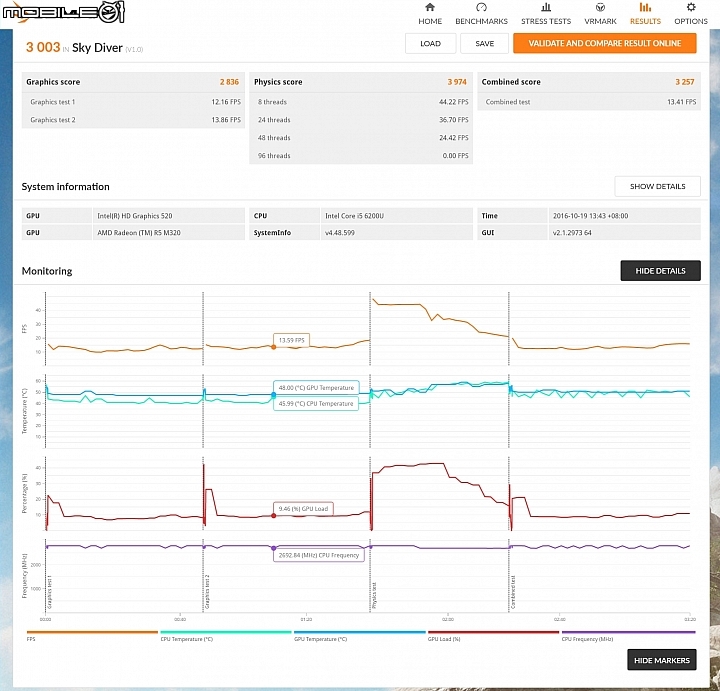Go to the HOME tab label
The height and width of the screenshot is (691, 720).
[430, 21]
